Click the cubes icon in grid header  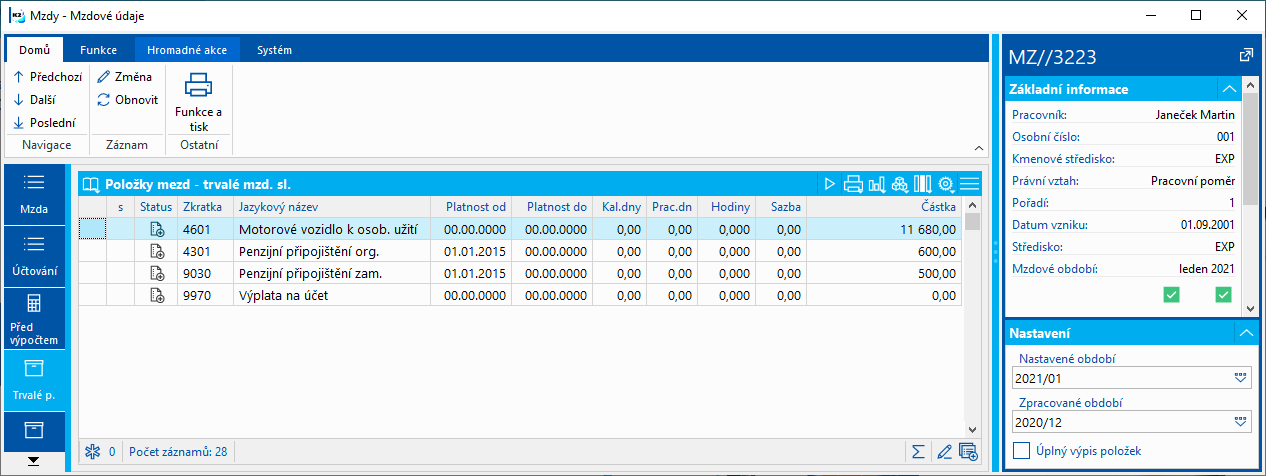click(x=900, y=184)
